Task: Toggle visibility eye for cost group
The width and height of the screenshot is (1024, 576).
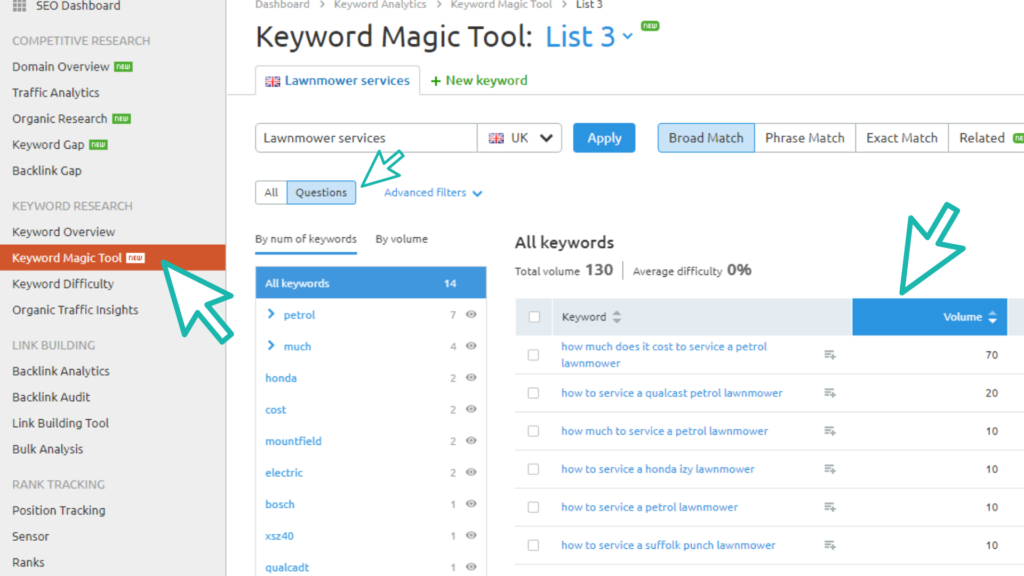Action: click(471, 409)
